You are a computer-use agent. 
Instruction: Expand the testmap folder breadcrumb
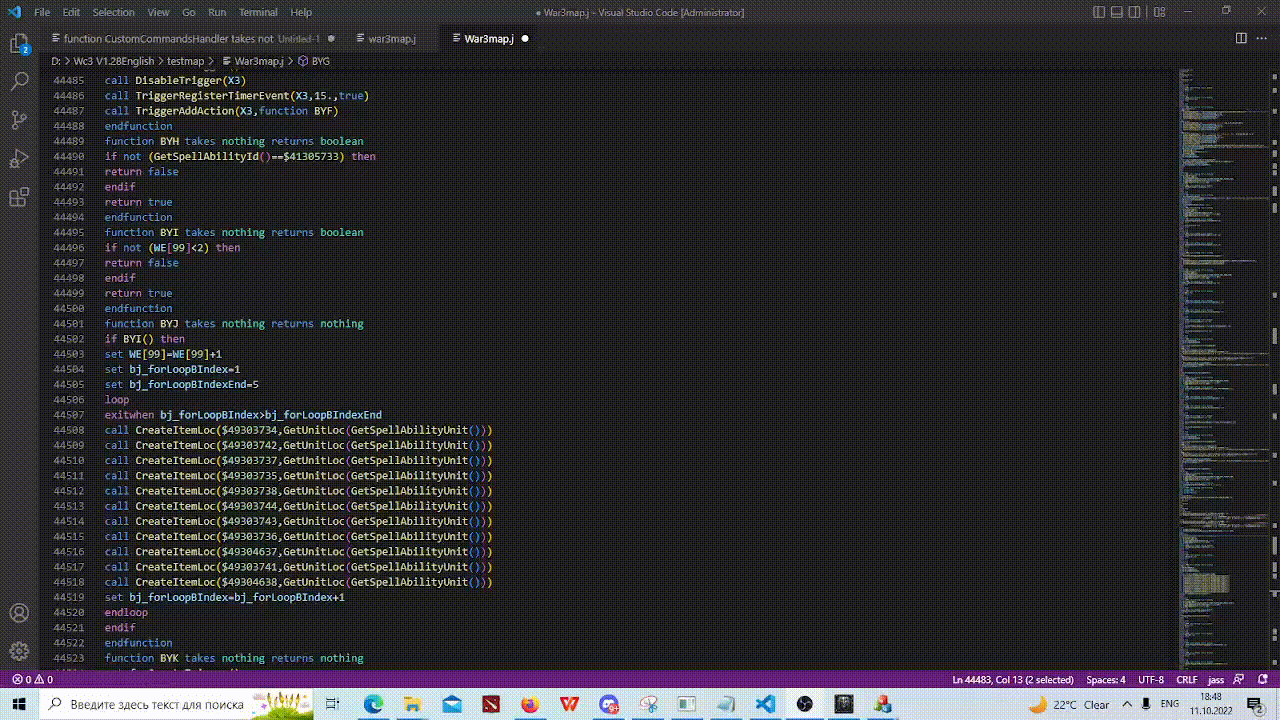click(185, 61)
